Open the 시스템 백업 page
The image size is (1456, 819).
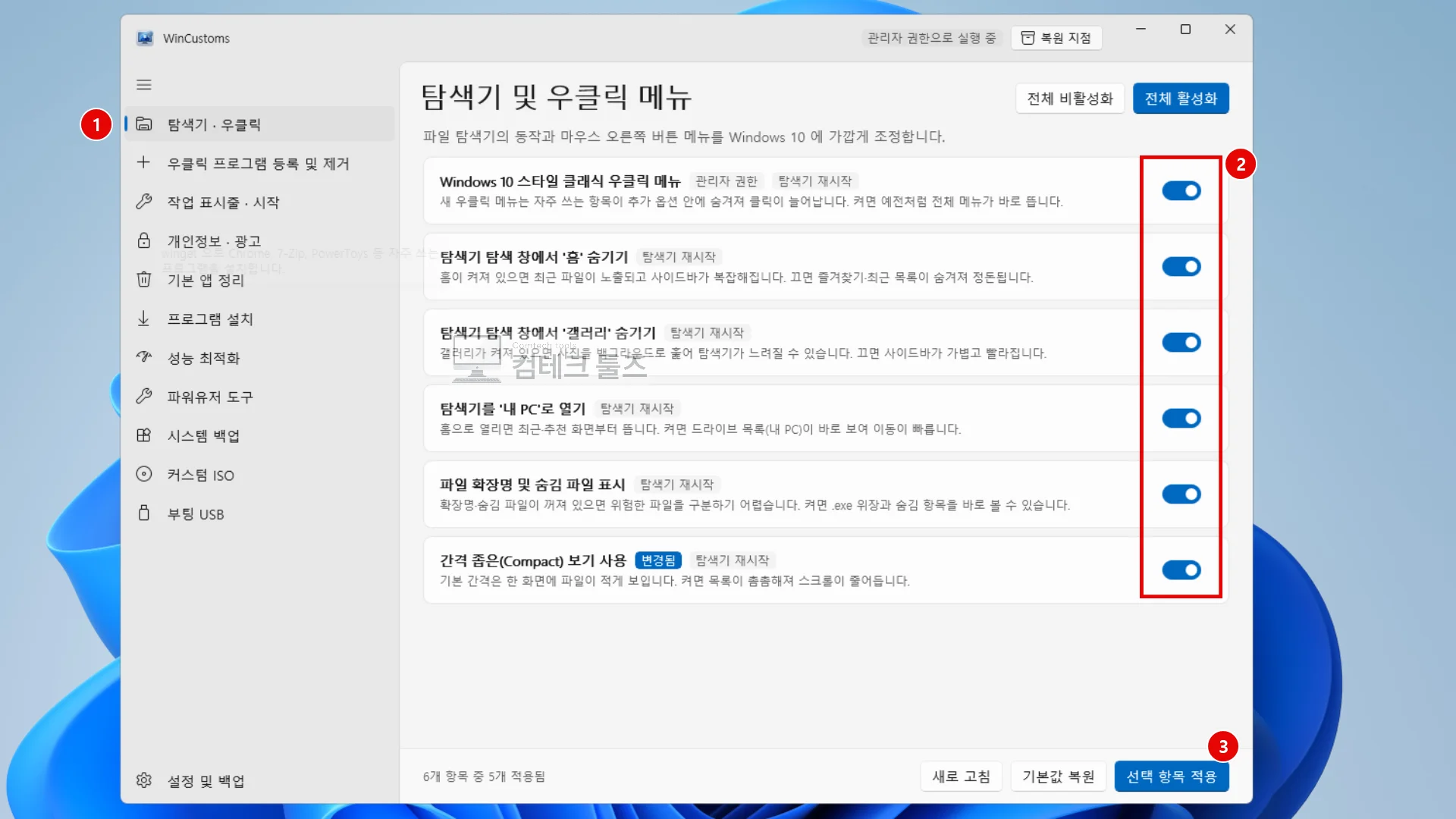pos(260,435)
